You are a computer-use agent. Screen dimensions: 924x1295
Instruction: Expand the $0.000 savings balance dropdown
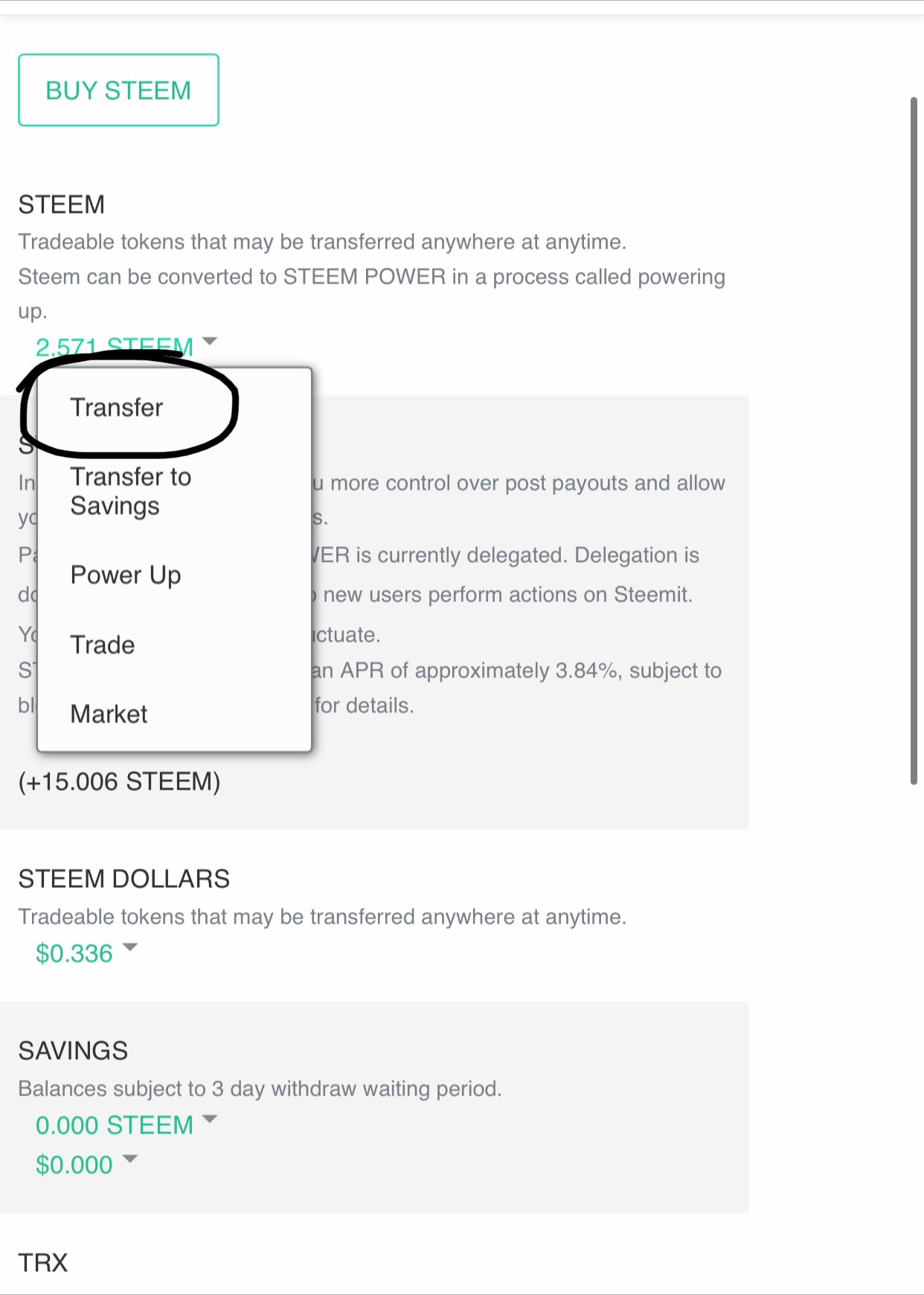tap(74, 1165)
